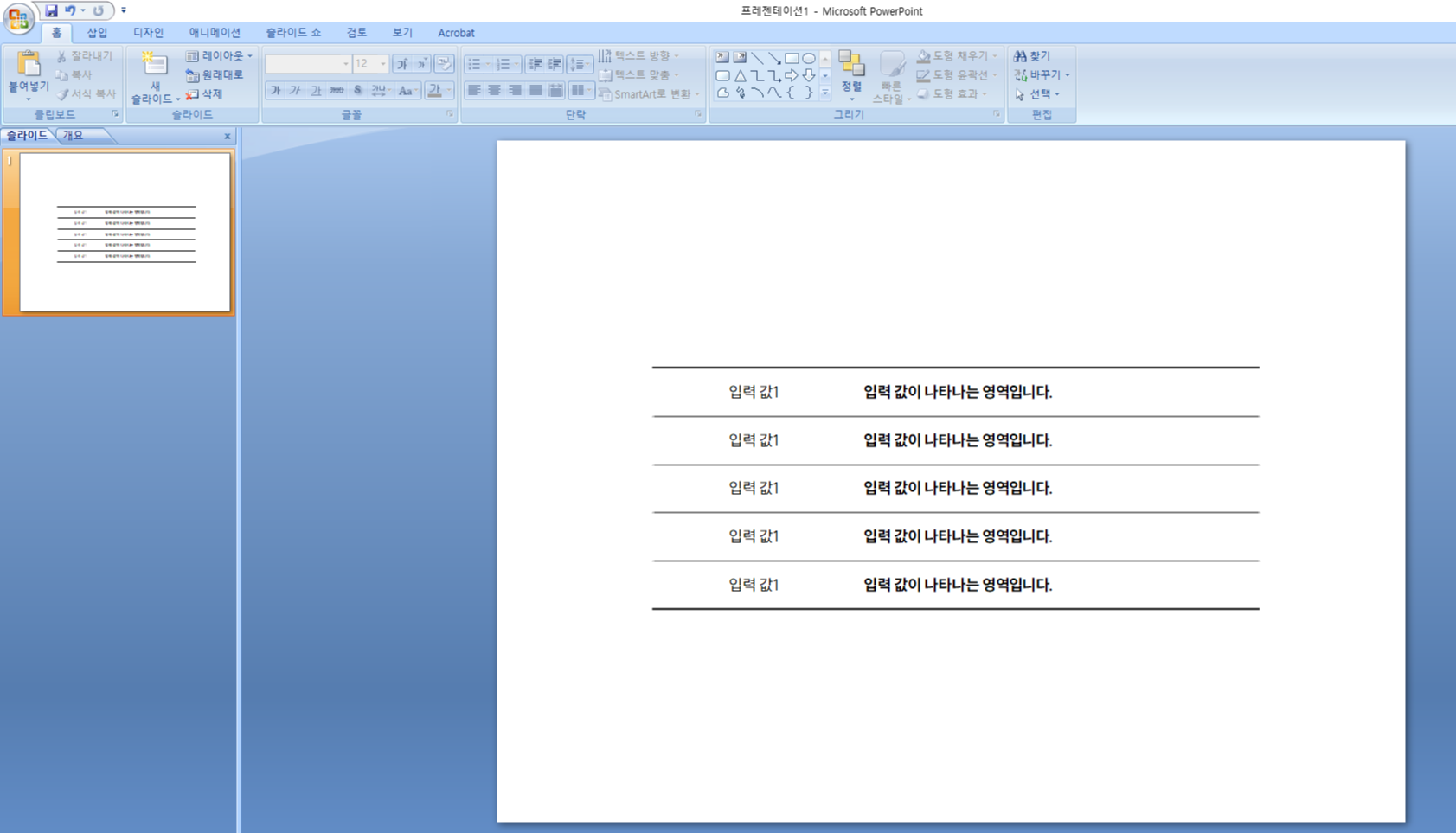This screenshot has width=1456, height=833.
Task: Undo the last action
Action: 70,10
